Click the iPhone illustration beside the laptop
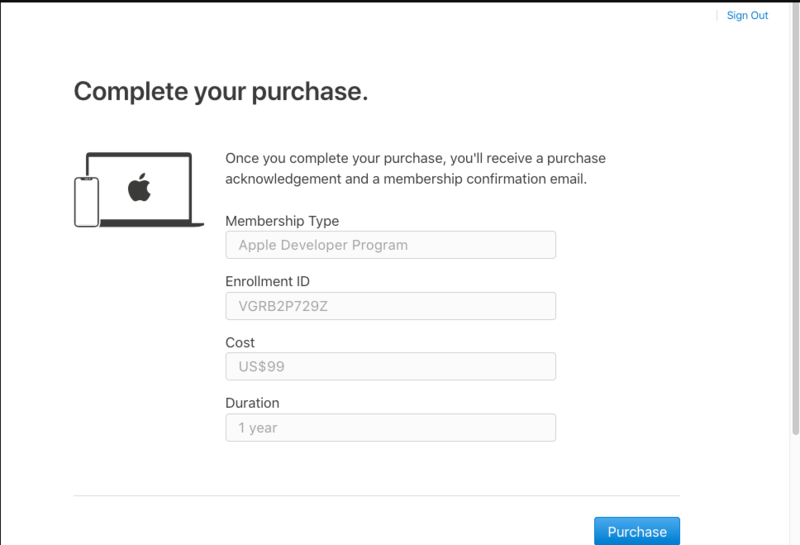This screenshot has height=545, width=800. [87, 202]
